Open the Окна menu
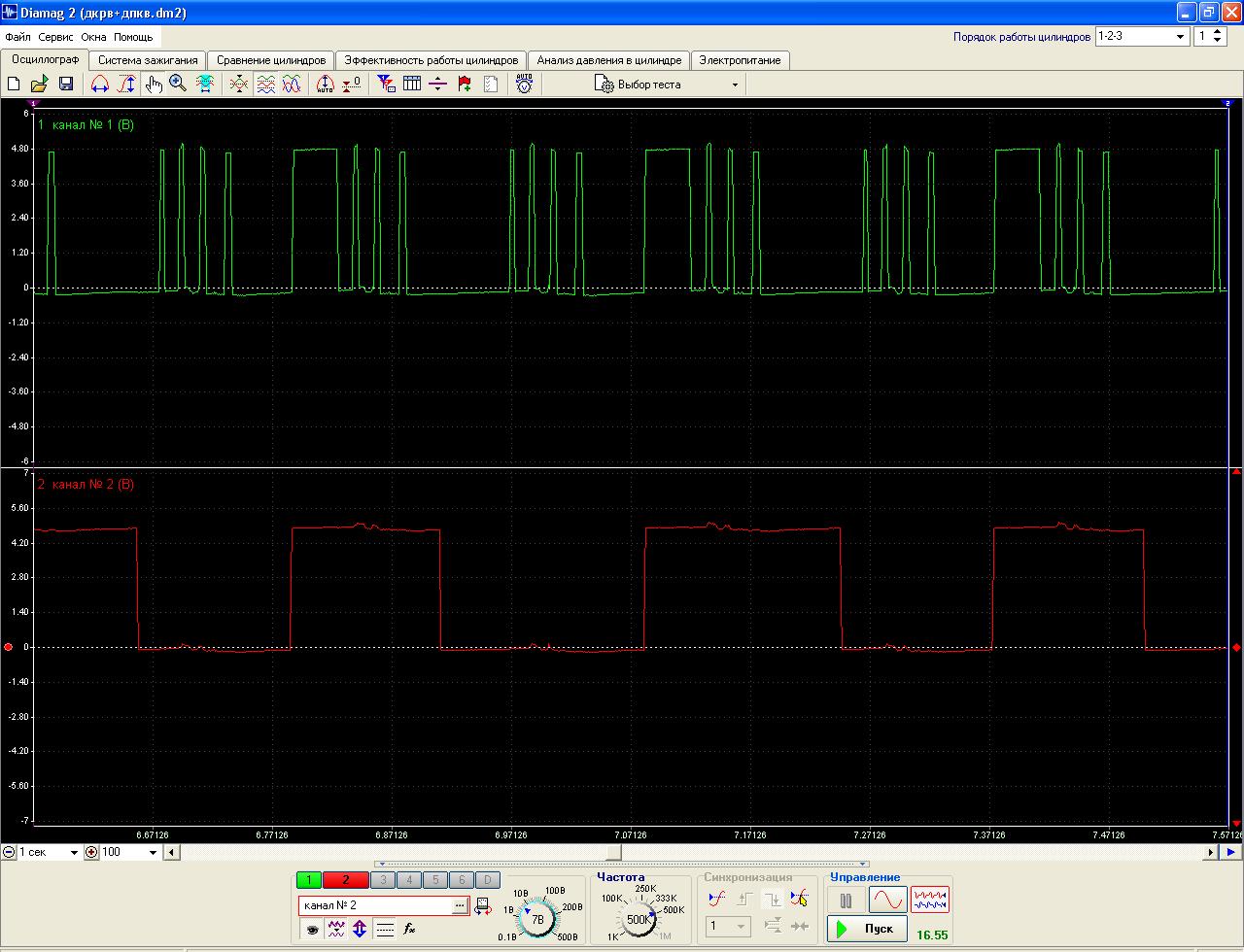The width and height of the screenshot is (1244, 952). [93, 37]
